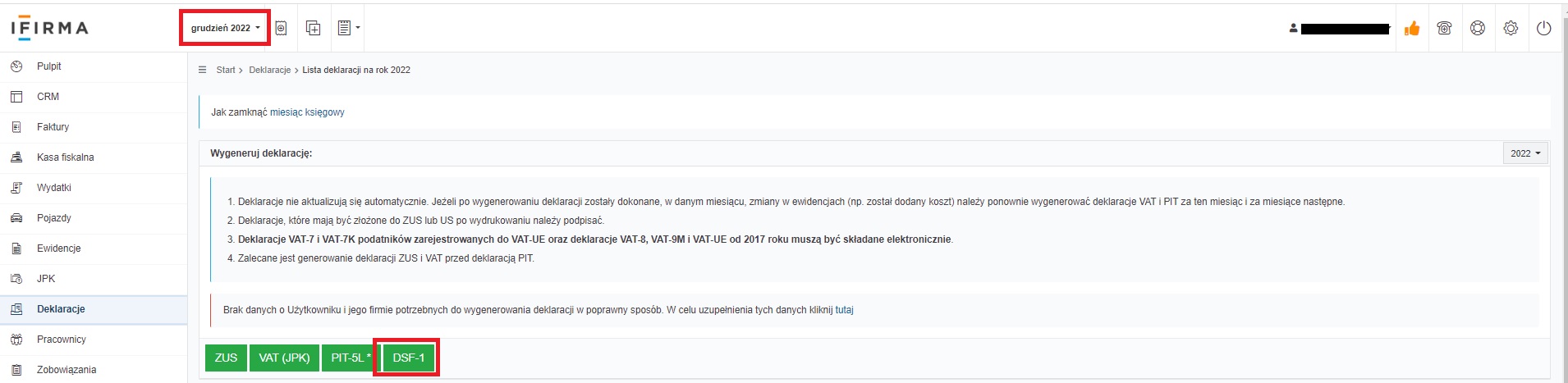1568x383 pixels.
Task: Expand the document list toolbar dropdown
Action: (349, 28)
